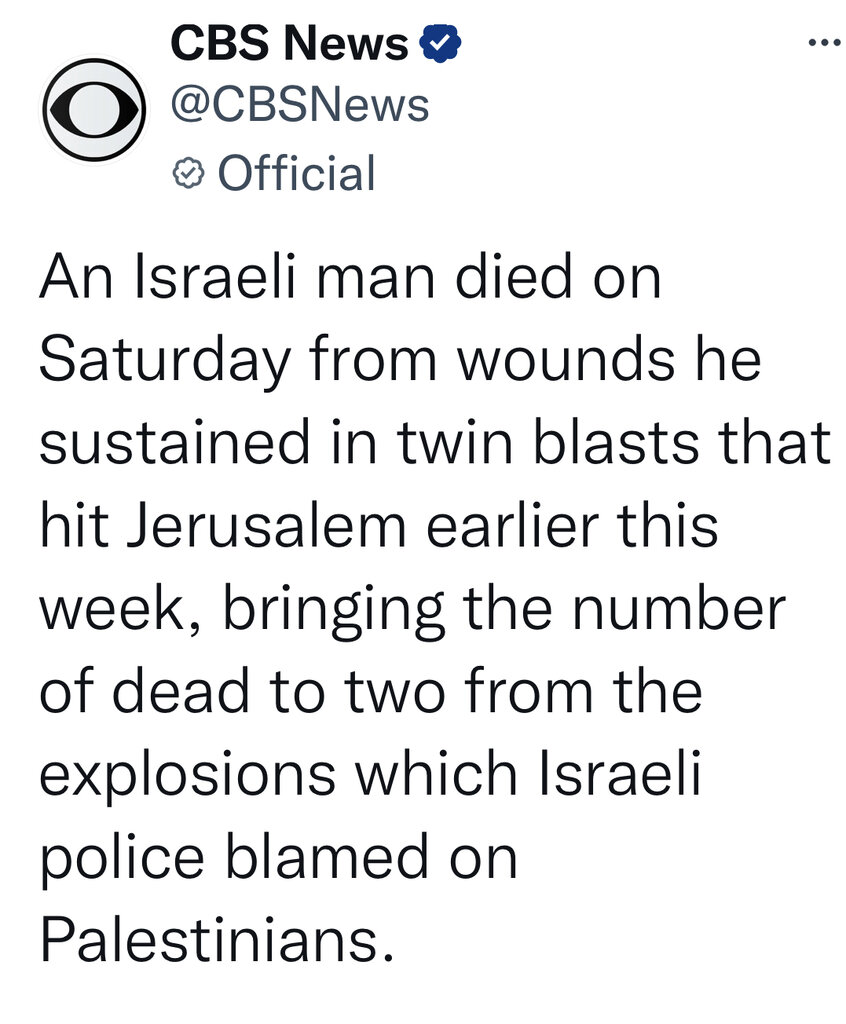The image size is (846, 1024).
Task: Click the word 'blamed' in the tweet
Action: coord(327,857)
